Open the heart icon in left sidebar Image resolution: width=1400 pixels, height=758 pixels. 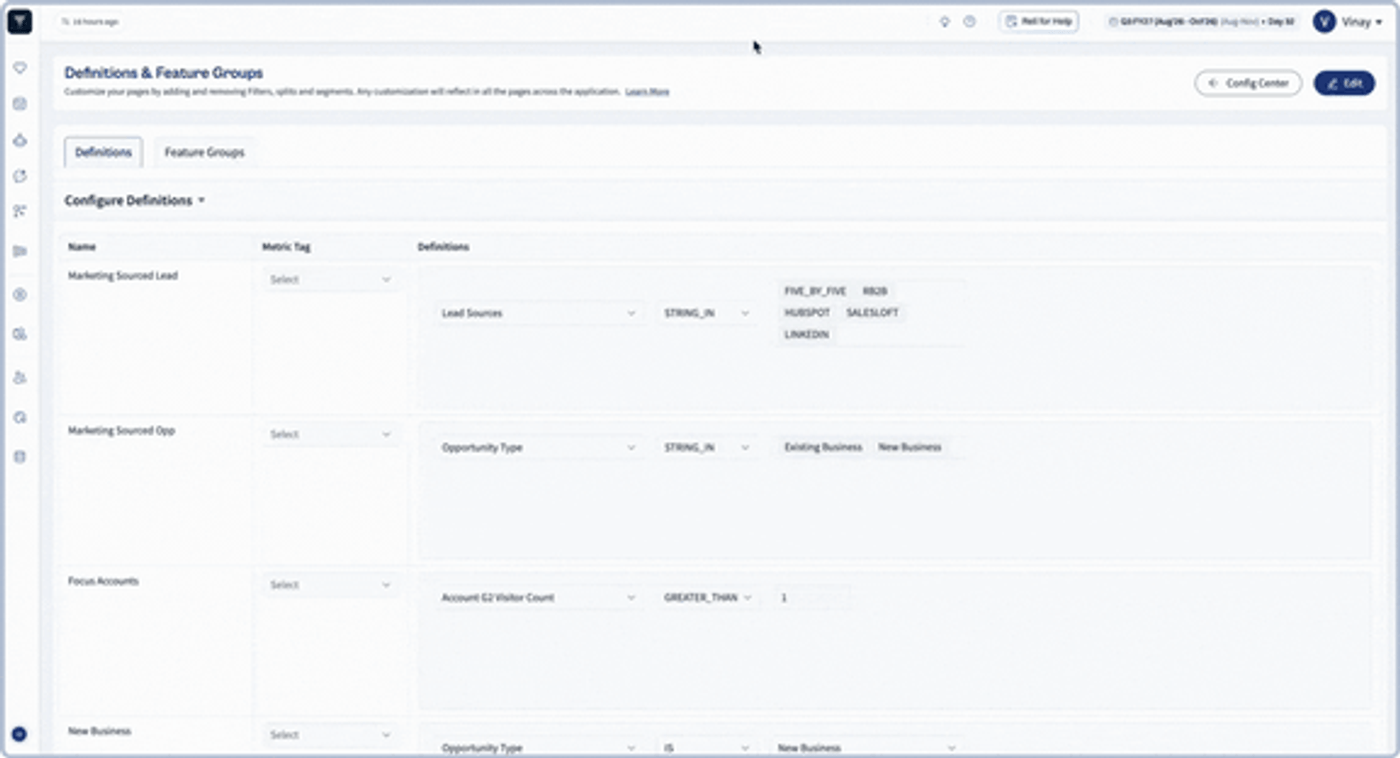click(20, 68)
